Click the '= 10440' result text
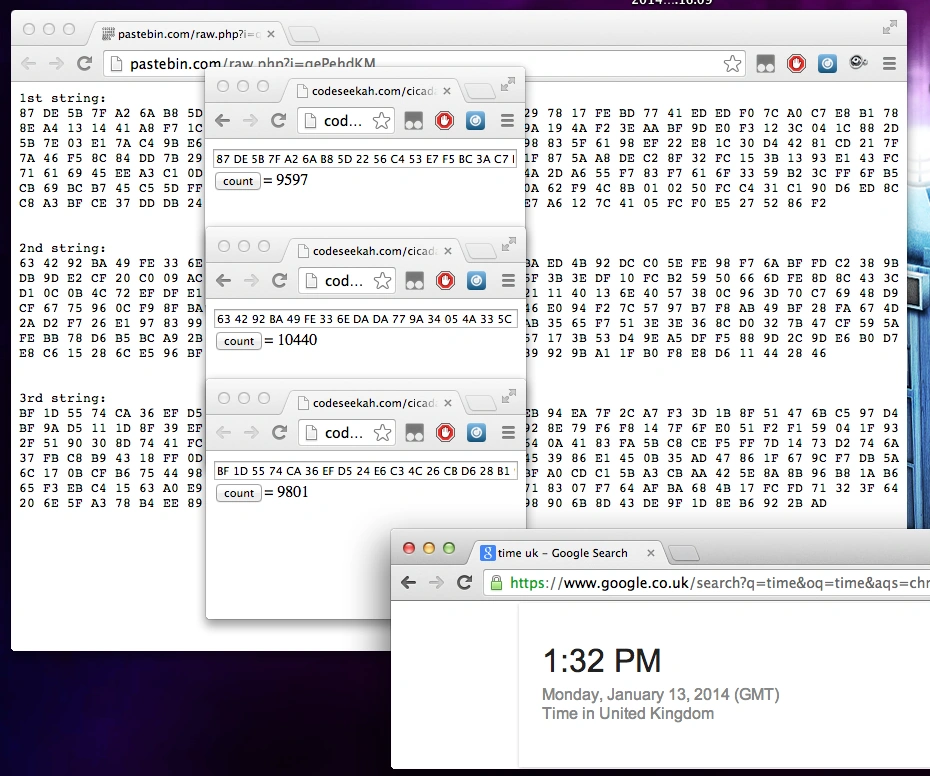 [x=291, y=340]
